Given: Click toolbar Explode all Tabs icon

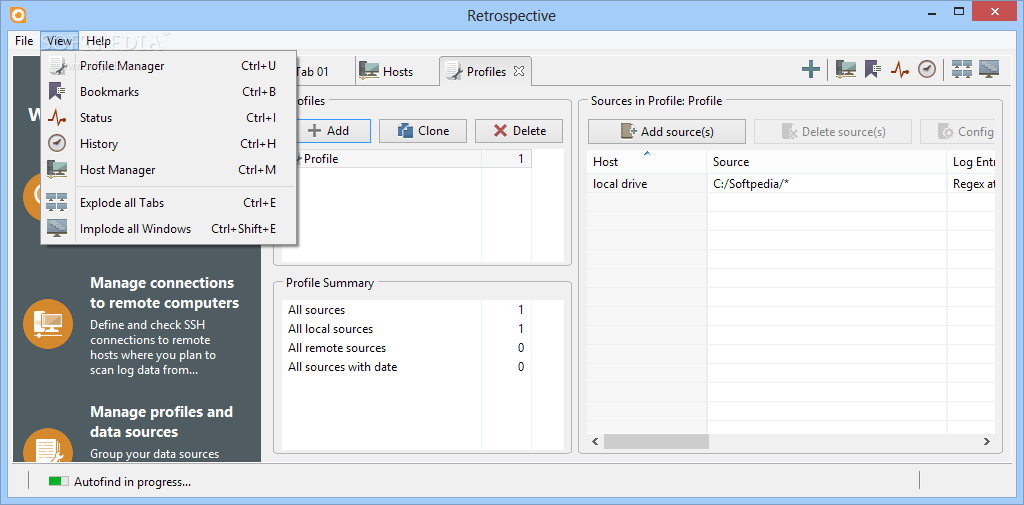Looking at the screenshot, I should click(x=962, y=69).
